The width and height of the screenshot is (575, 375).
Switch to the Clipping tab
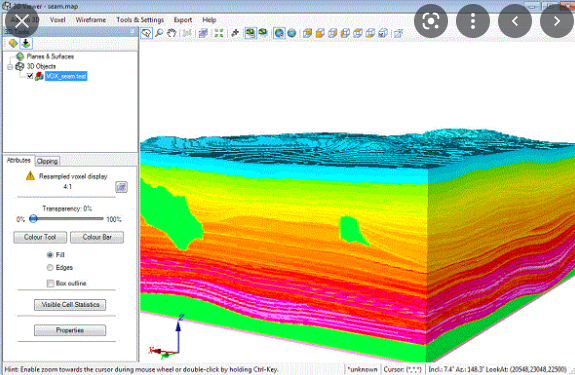[47, 161]
